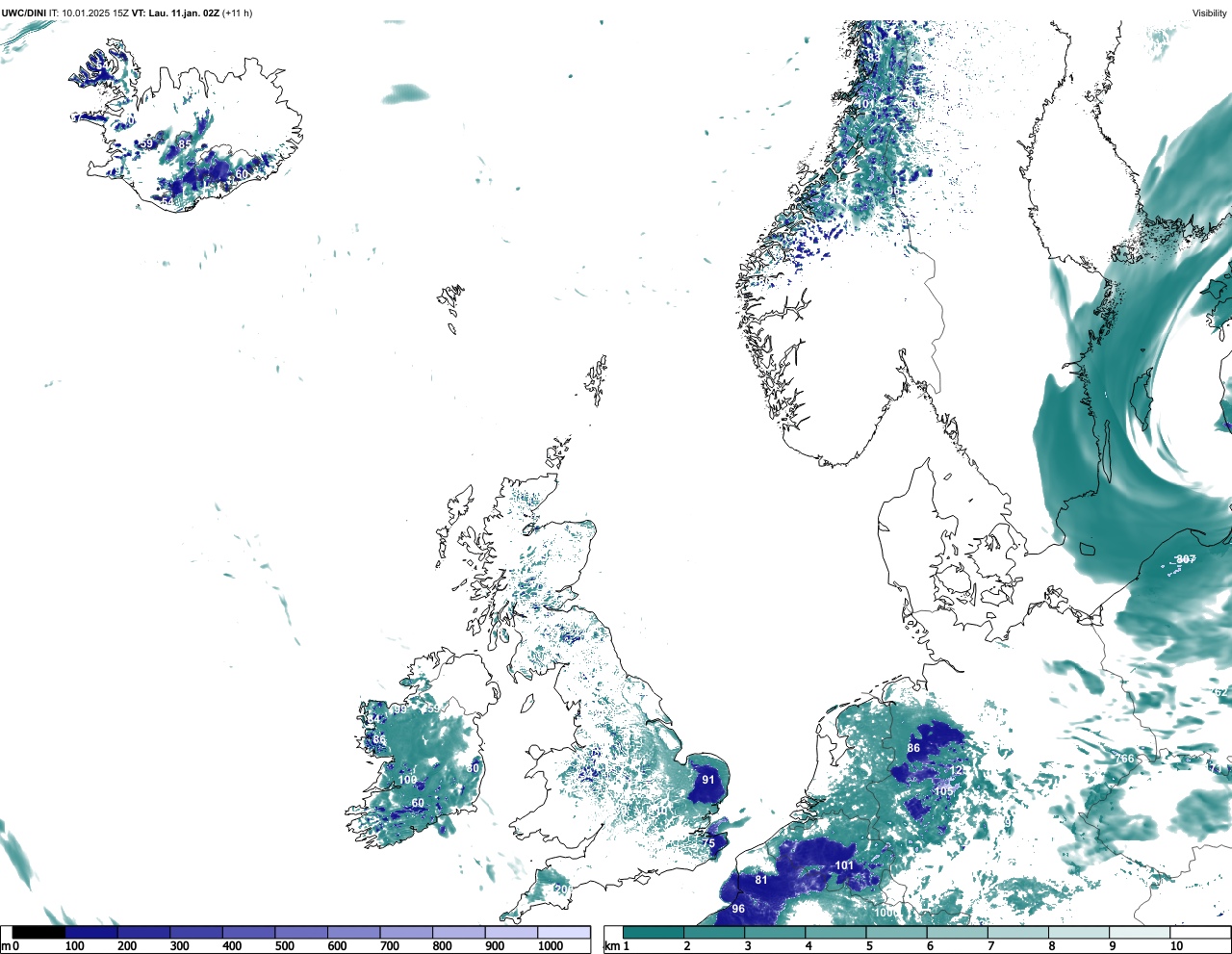Click the '307' value over the Baltic
The height and width of the screenshot is (954, 1232).
(1186, 559)
